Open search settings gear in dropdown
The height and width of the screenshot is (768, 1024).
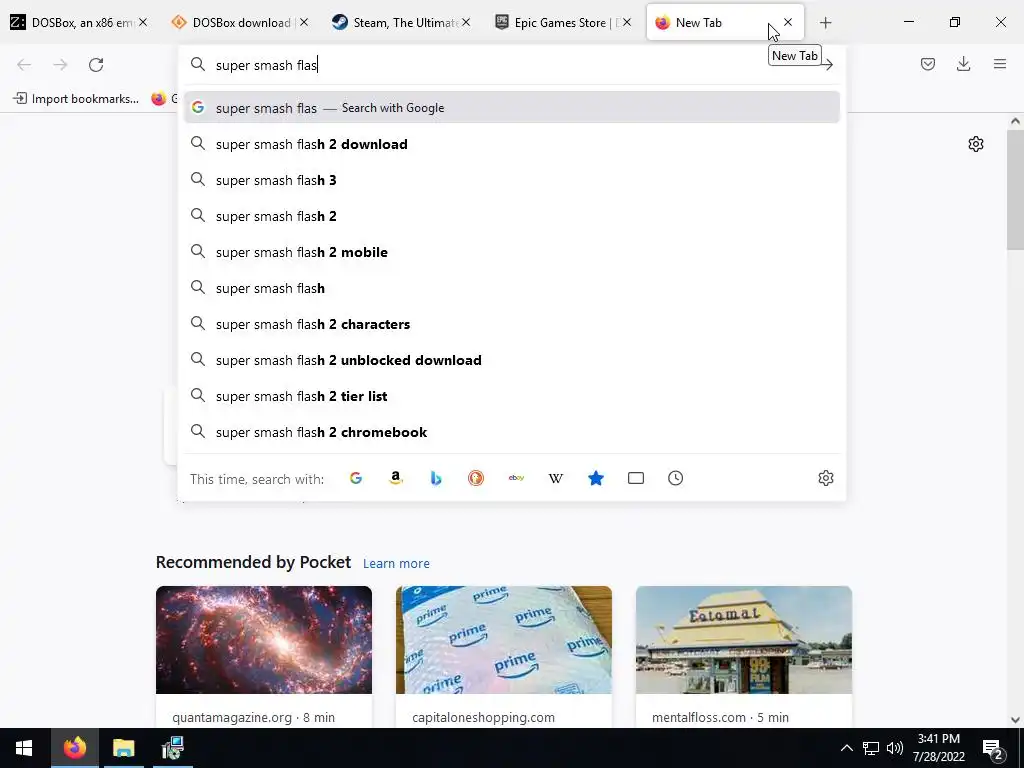click(825, 478)
